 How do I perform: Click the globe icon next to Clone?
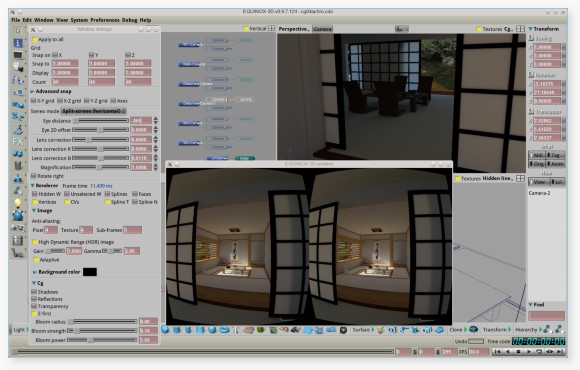[x=473, y=329]
